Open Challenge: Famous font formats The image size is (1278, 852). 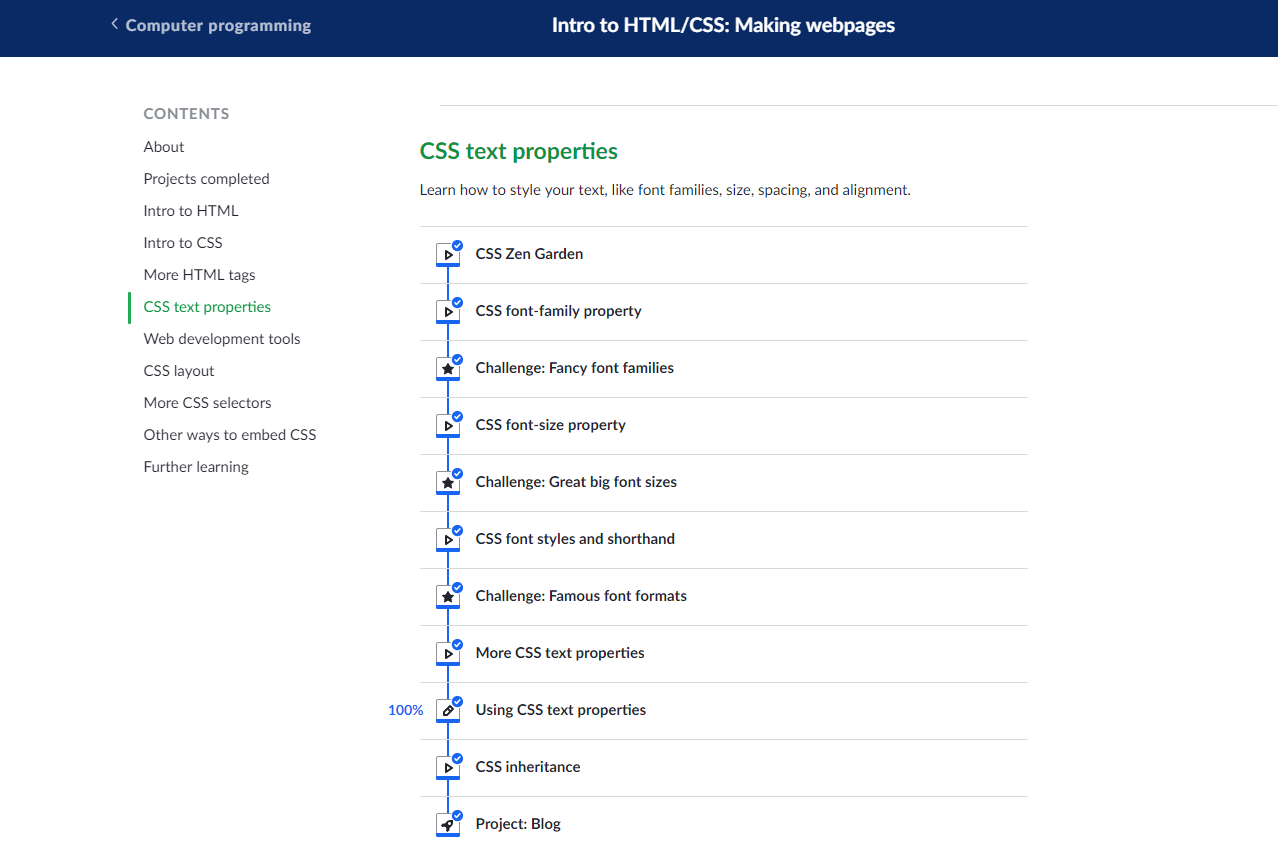[x=581, y=596]
